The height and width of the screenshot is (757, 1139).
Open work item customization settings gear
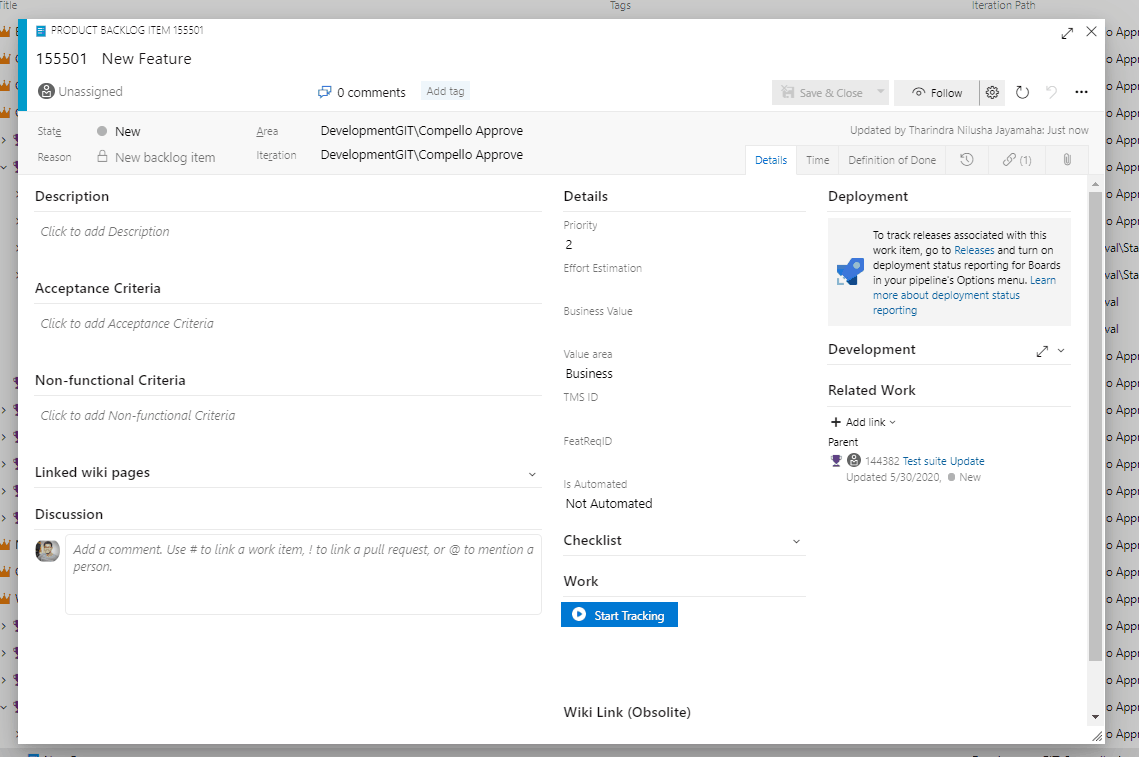click(992, 92)
